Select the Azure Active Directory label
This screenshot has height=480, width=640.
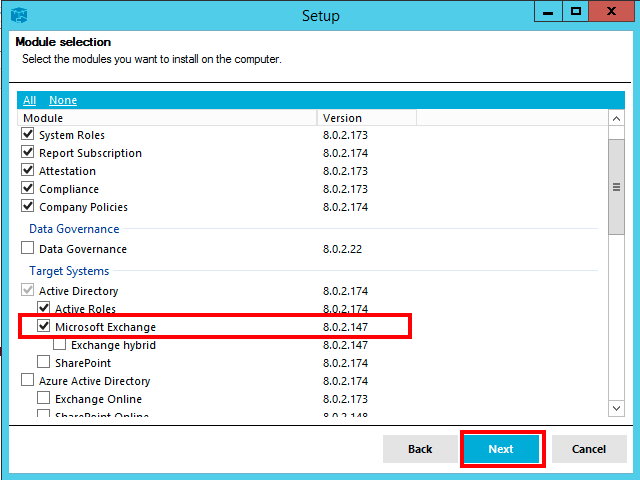[95, 381]
